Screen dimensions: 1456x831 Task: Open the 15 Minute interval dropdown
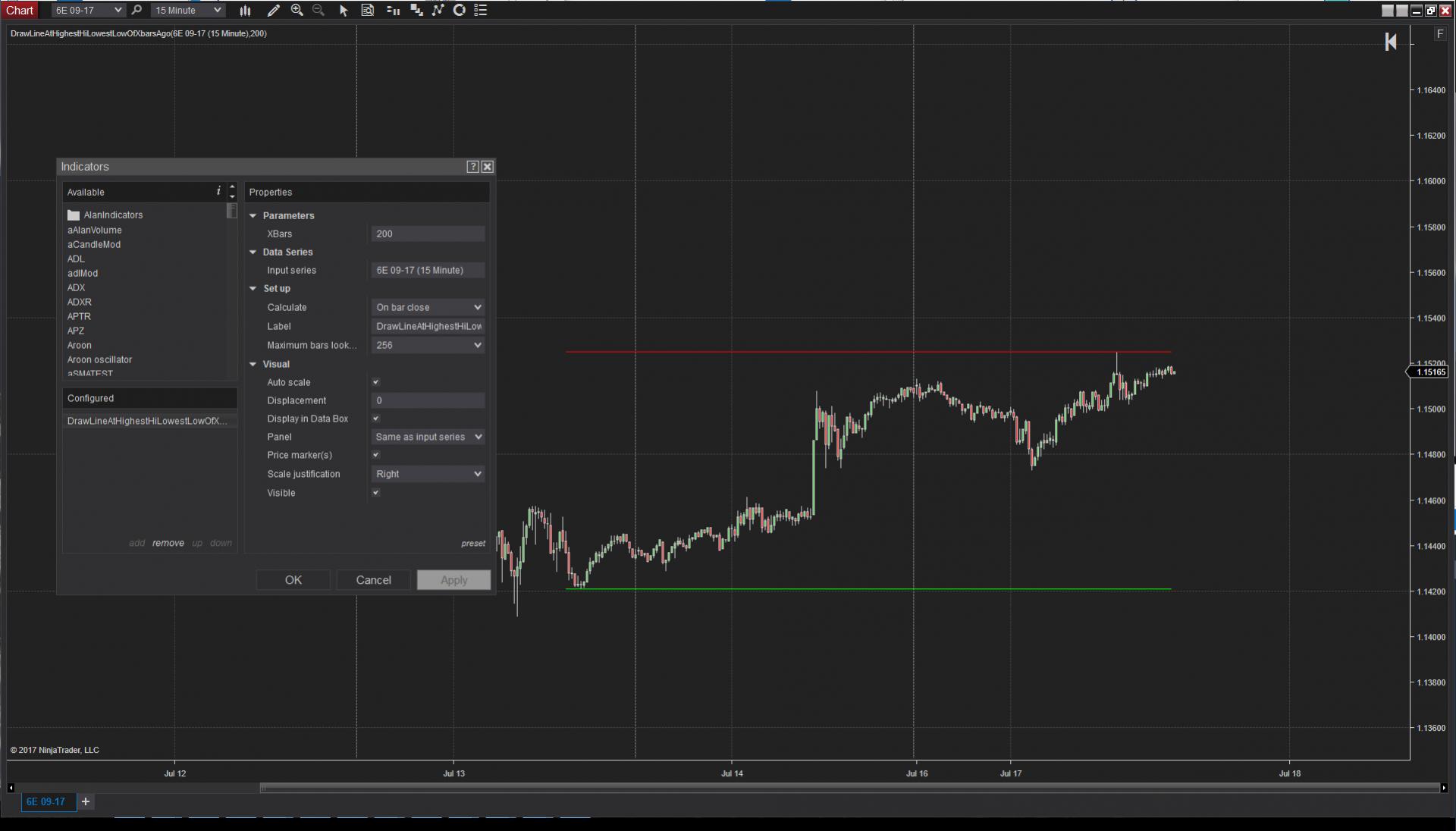click(x=188, y=11)
